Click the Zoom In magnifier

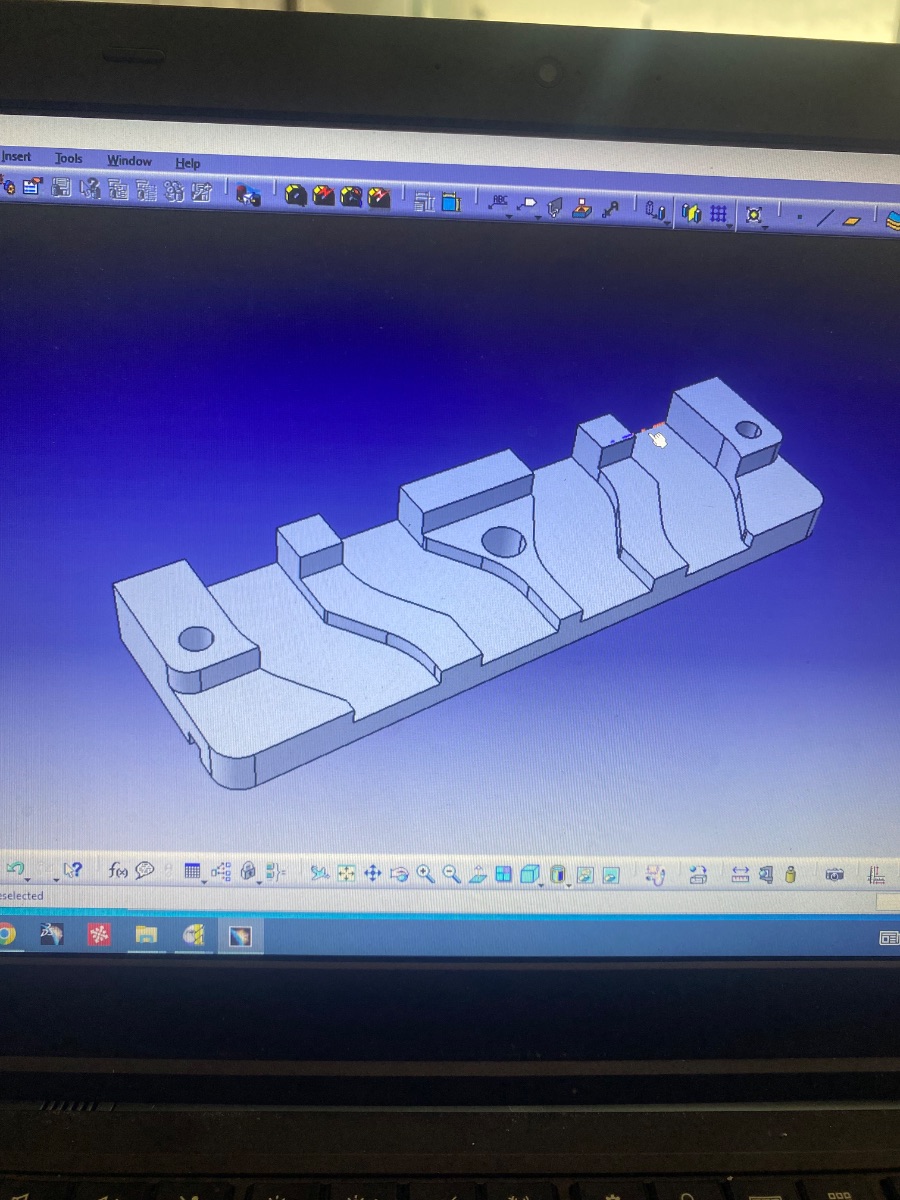426,874
